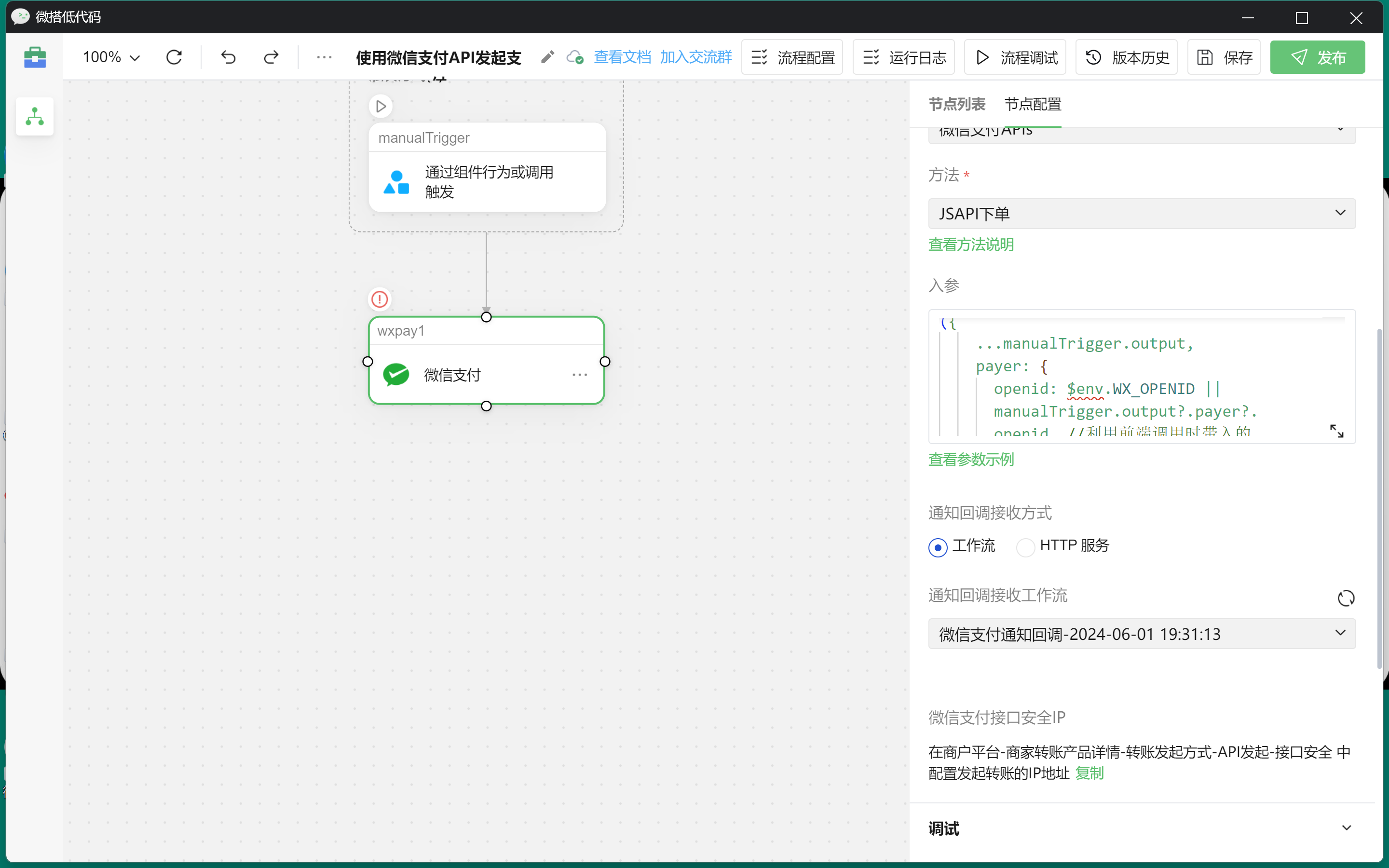Select the 工作流 radio option
Image resolution: width=1389 pixels, height=868 pixels.
point(938,547)
